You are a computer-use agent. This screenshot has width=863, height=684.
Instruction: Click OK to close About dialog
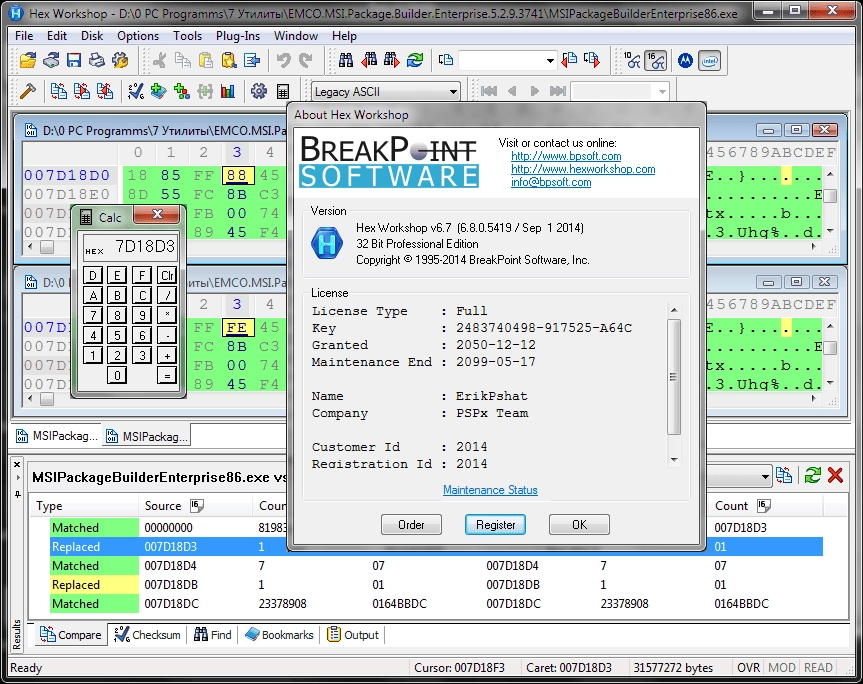(579, 524)
